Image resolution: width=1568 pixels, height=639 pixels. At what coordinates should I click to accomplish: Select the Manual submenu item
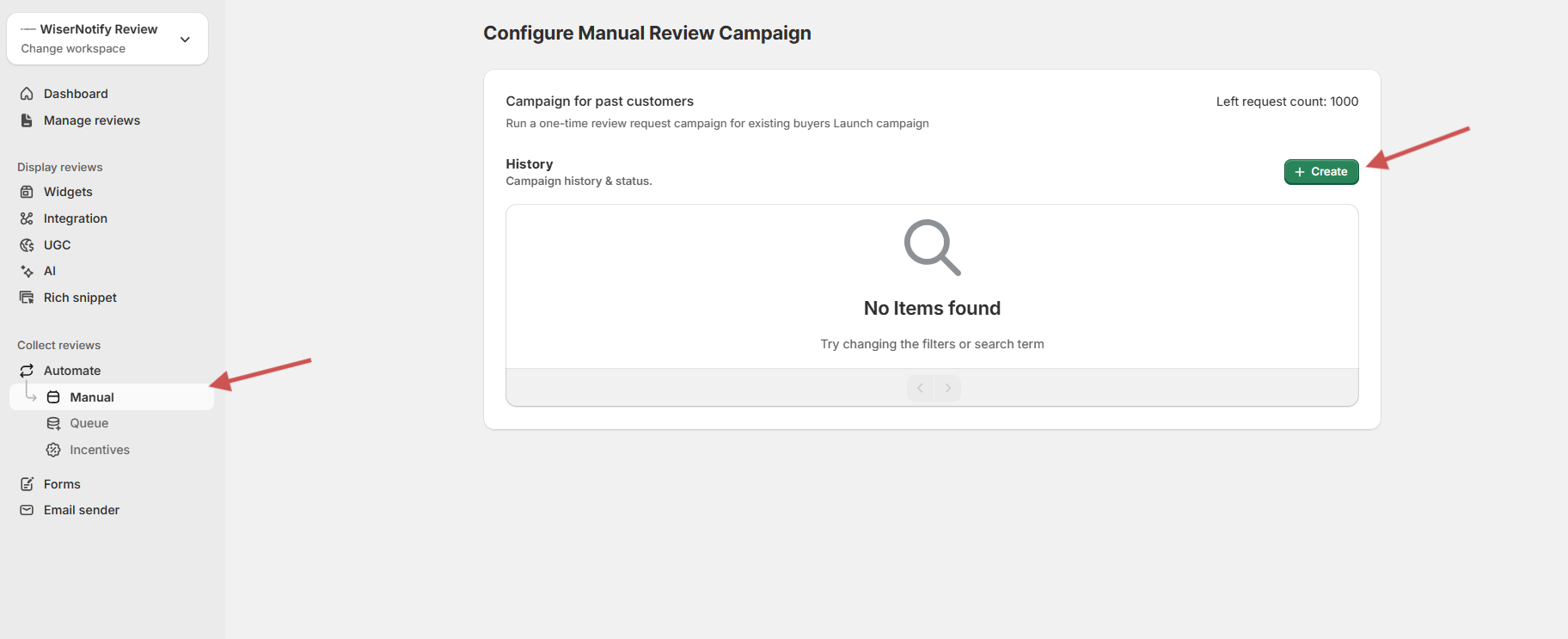click(x=92, y=397)
